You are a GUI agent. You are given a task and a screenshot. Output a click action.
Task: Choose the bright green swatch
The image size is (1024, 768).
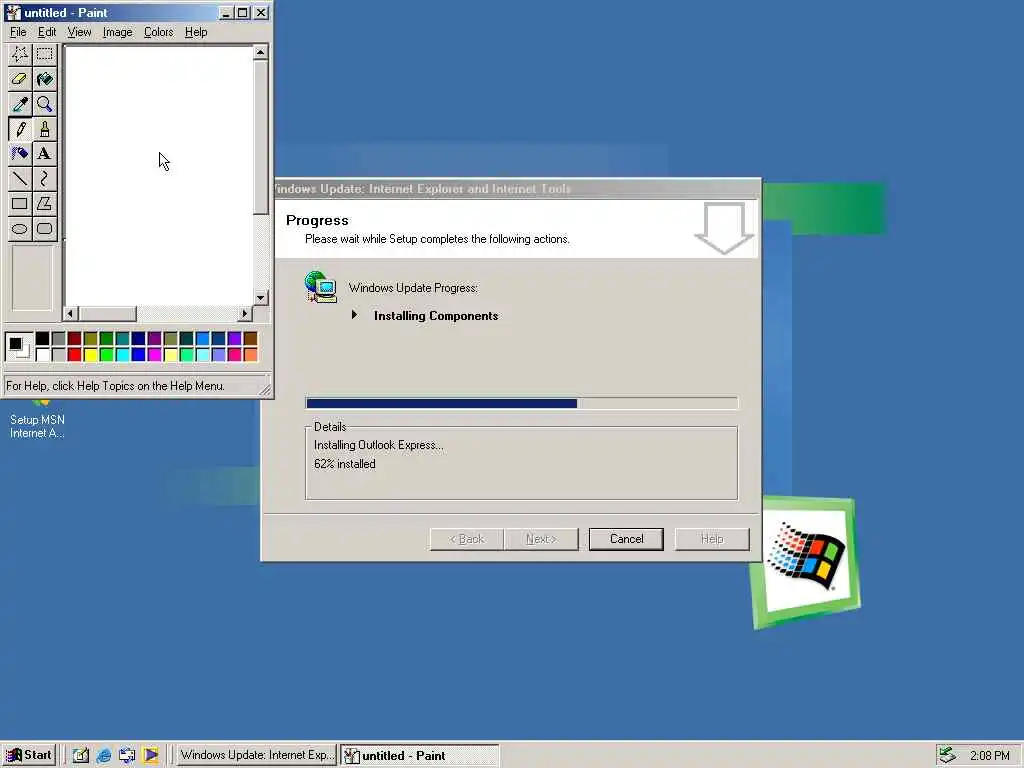pyautogui.click(x=106, y=355)
